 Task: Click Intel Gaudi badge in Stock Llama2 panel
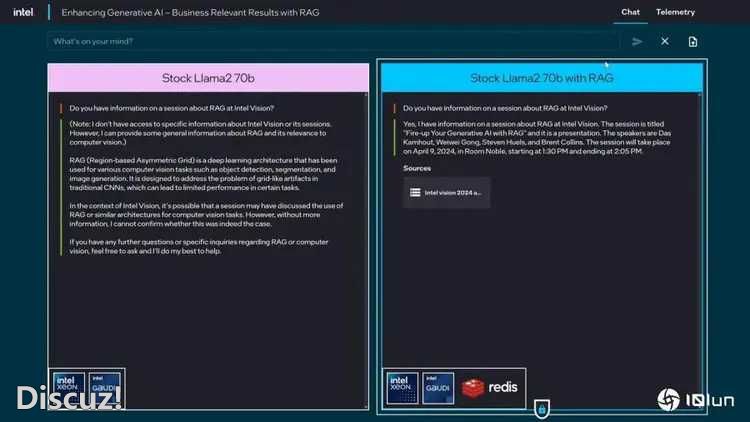104,388
